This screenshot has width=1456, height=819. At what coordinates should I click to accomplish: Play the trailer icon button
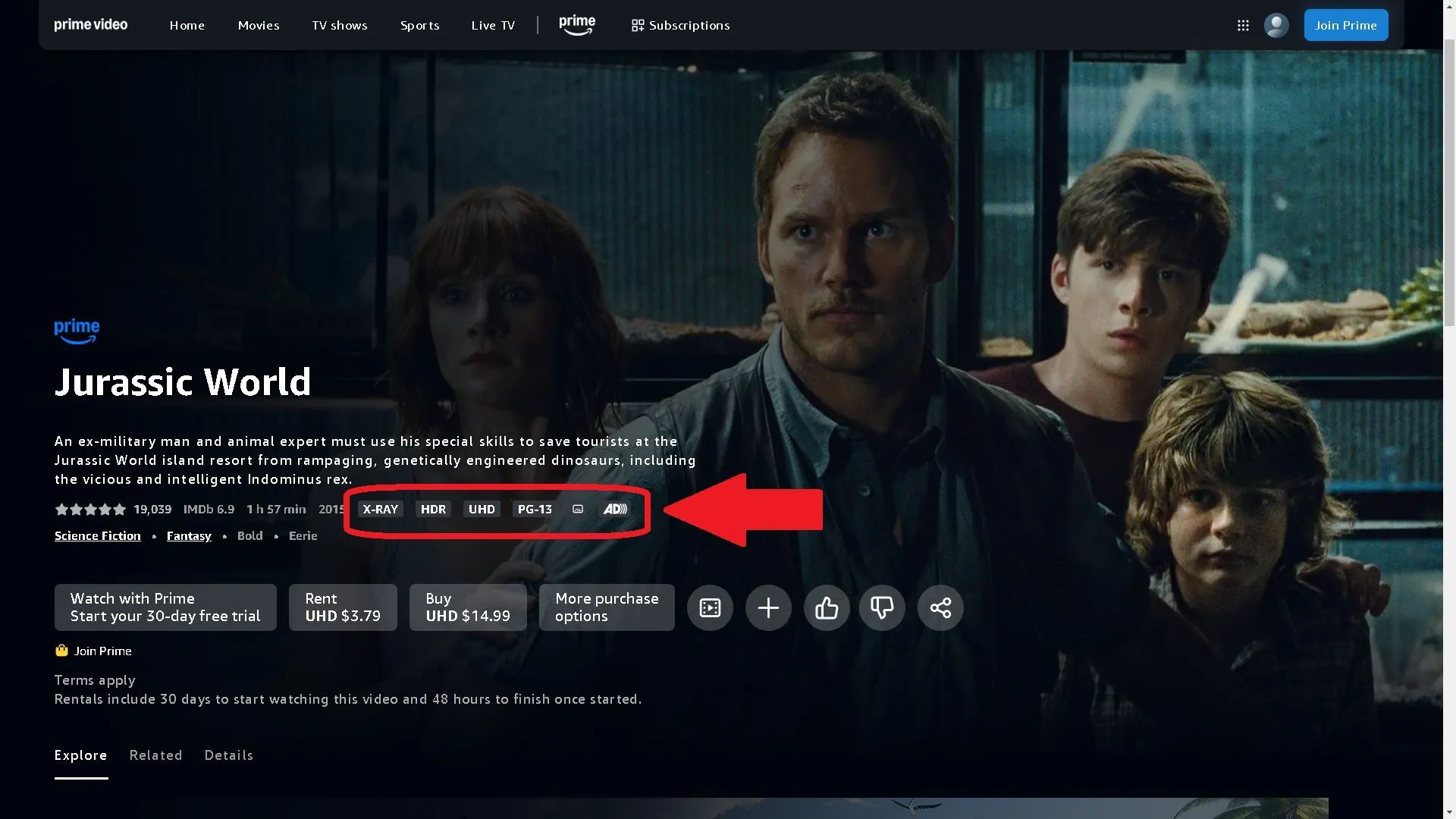710,607
